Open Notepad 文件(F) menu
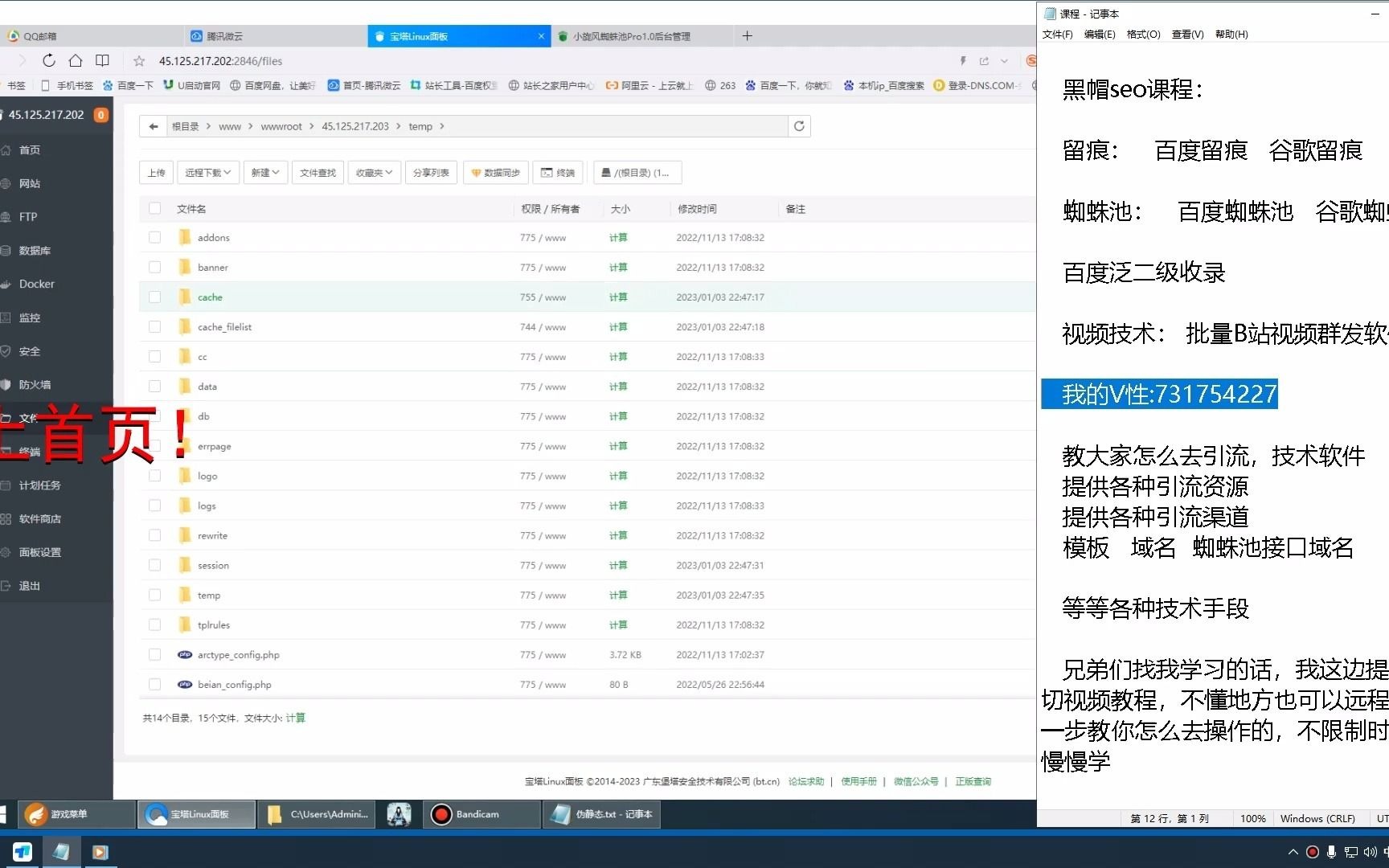Viewport: 1389px width, 868px height. pyautogui.click(x=1057, y=34)
